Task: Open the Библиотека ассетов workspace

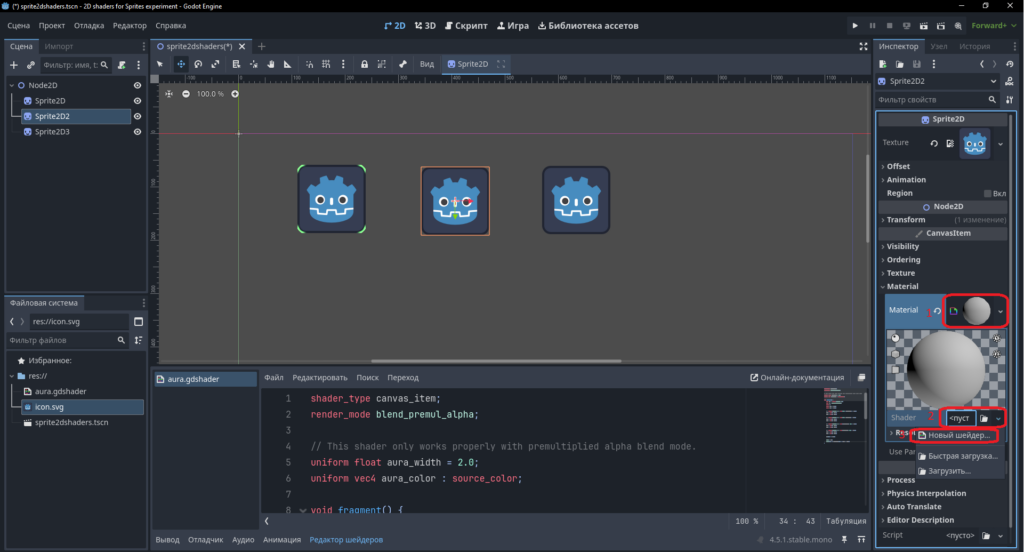Action: click(588, 25)
